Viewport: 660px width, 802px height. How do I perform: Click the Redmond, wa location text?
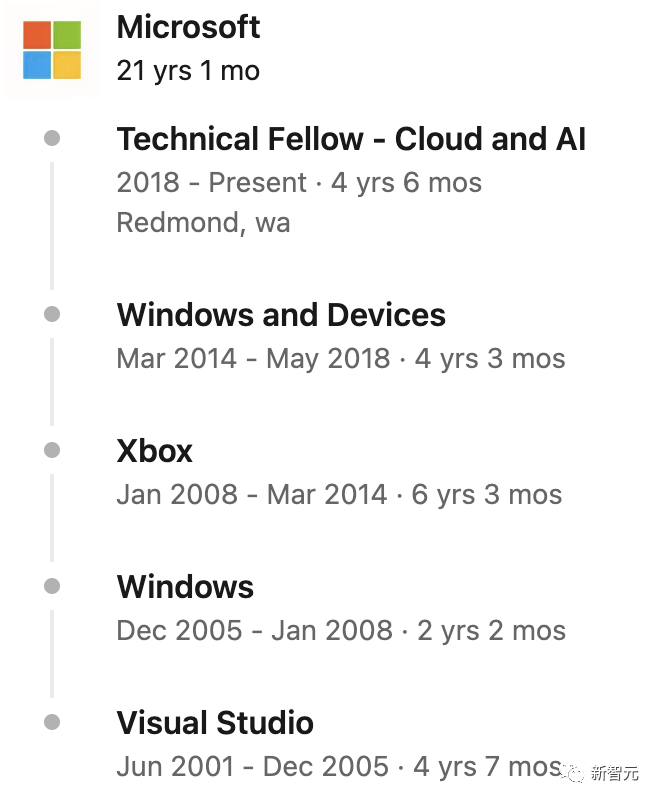click(203, 223)
